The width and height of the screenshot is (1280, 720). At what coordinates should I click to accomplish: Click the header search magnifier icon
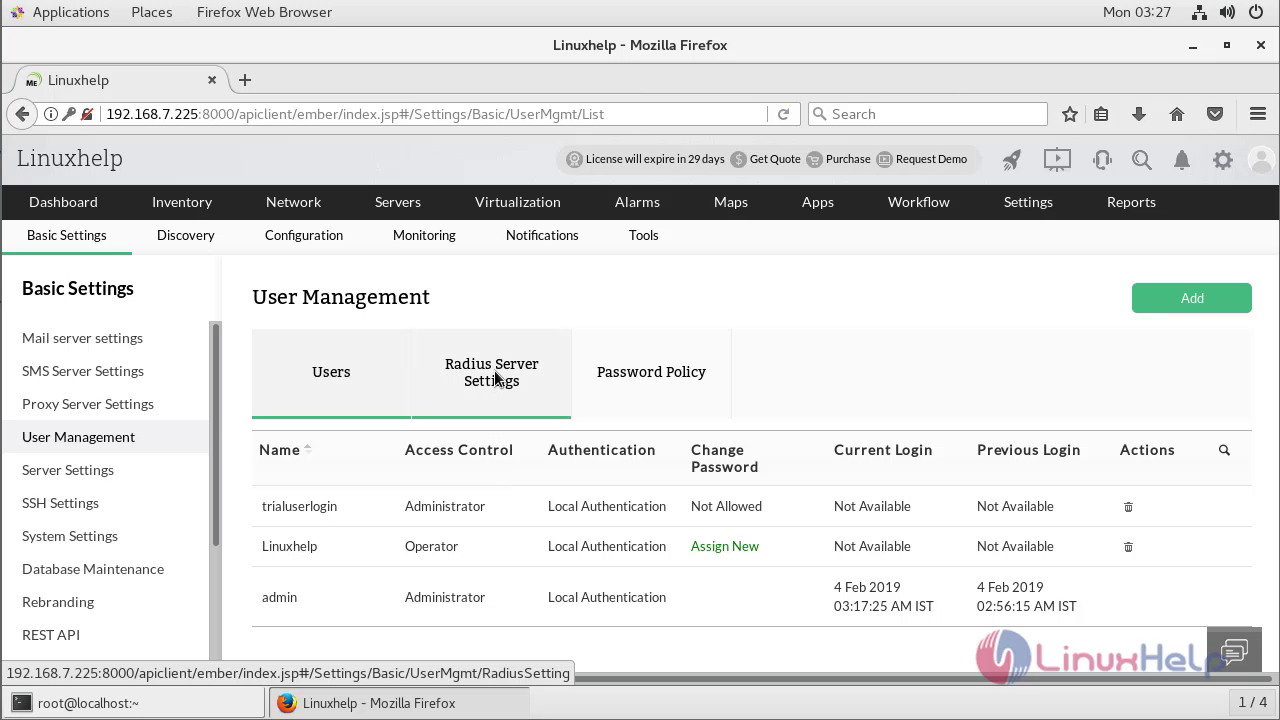[x=1141, y=159]
